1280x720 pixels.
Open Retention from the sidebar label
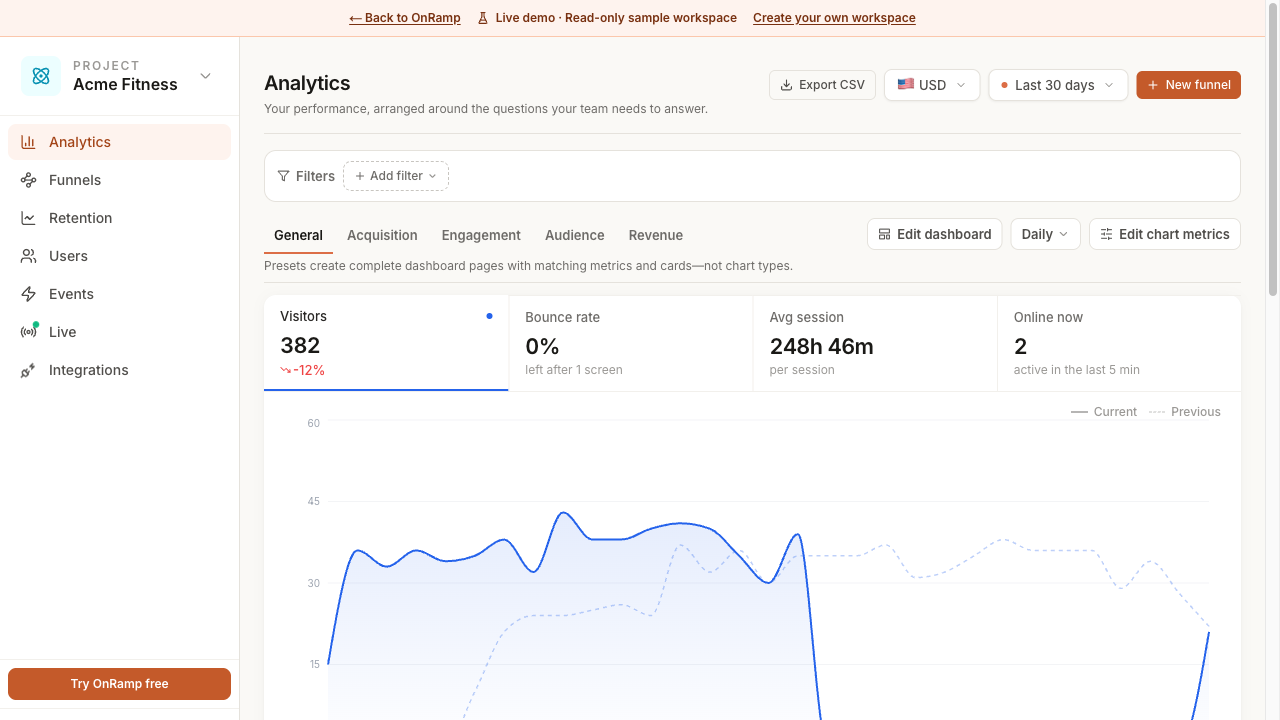pyautogui.click(x=80, y=218)
